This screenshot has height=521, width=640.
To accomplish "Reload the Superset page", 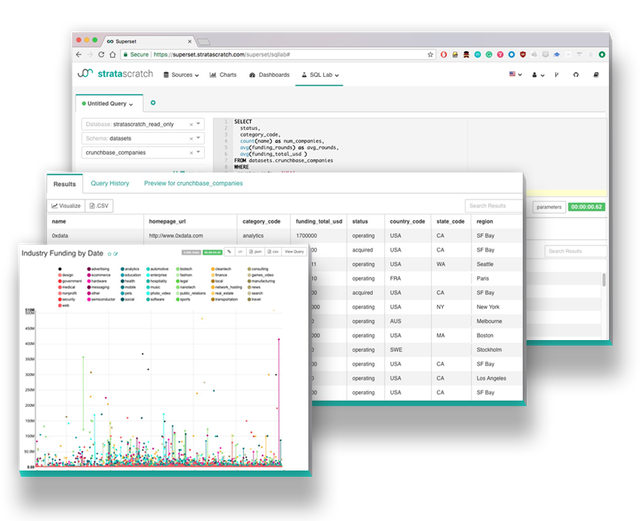I will point(101,54).
